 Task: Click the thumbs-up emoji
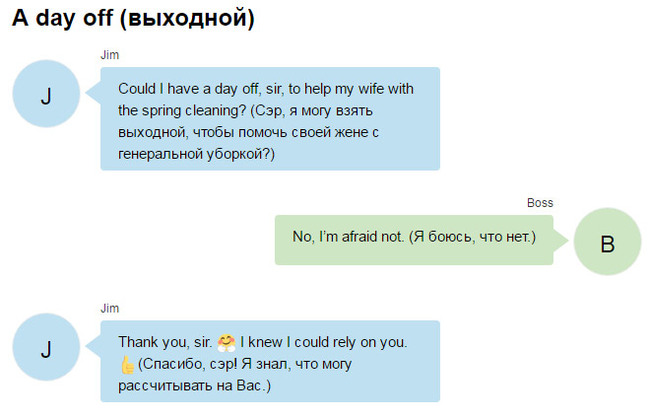[126, 364]
